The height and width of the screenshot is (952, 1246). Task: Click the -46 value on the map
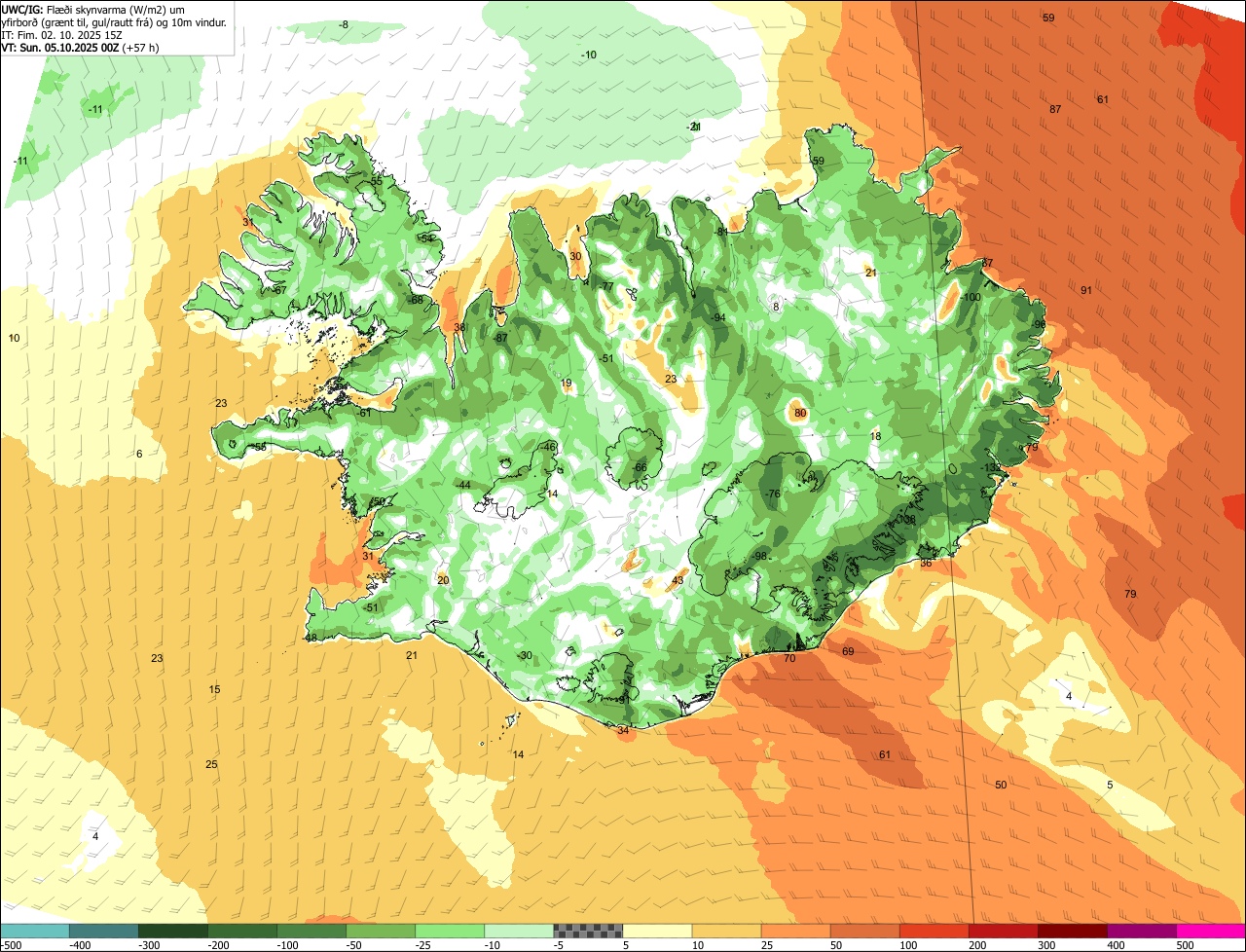point(549,447)
